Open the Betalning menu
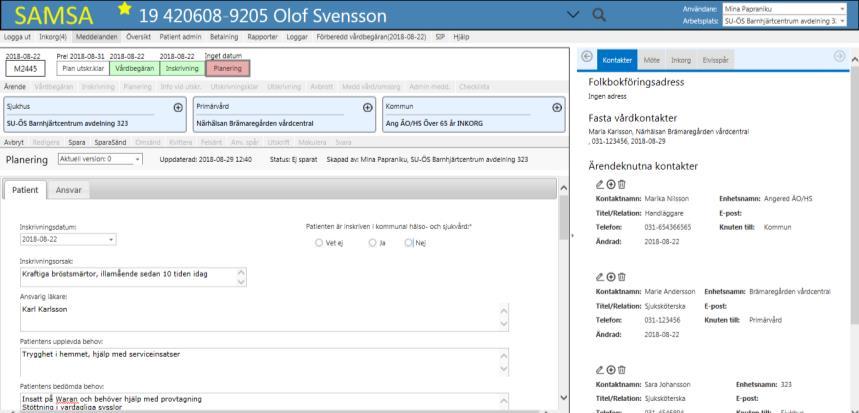Screen dimensions: 859x413 click(224, 37)
